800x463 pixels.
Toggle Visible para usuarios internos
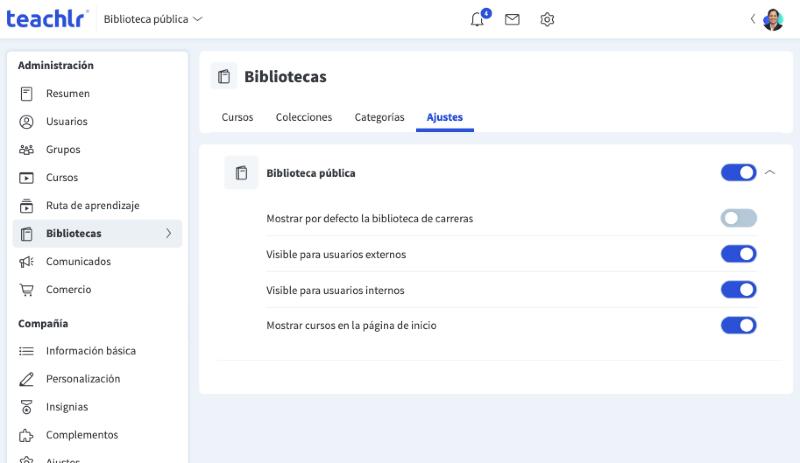(738, 289)
